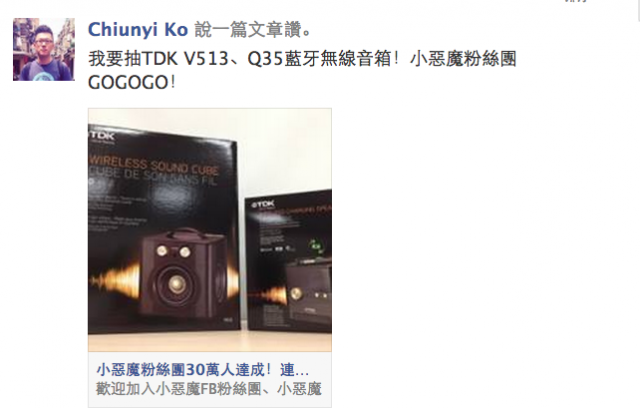Screen dimensions: 640x408
Task: Click the 歡迎加入小惡魔FB粉絲團 link description
Action: point(209,389)
